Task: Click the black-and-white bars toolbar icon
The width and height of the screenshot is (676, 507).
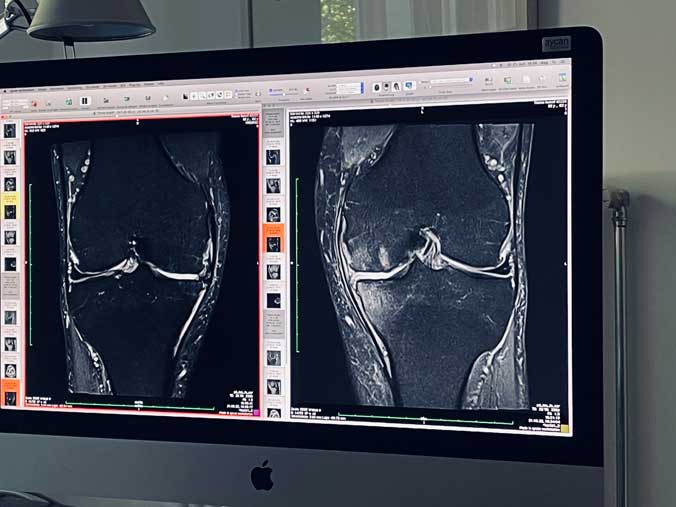Action: [84, 101]
